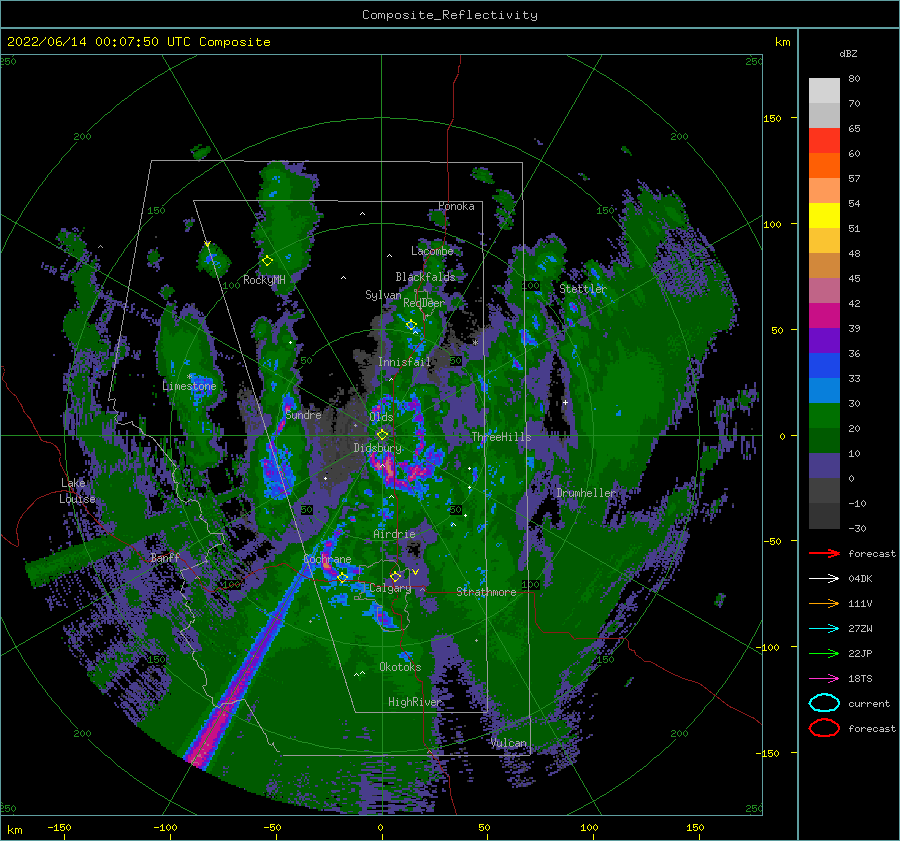The image size is (900, 841).
Task: Click the Vulcan city label
Action: point(509,743)
